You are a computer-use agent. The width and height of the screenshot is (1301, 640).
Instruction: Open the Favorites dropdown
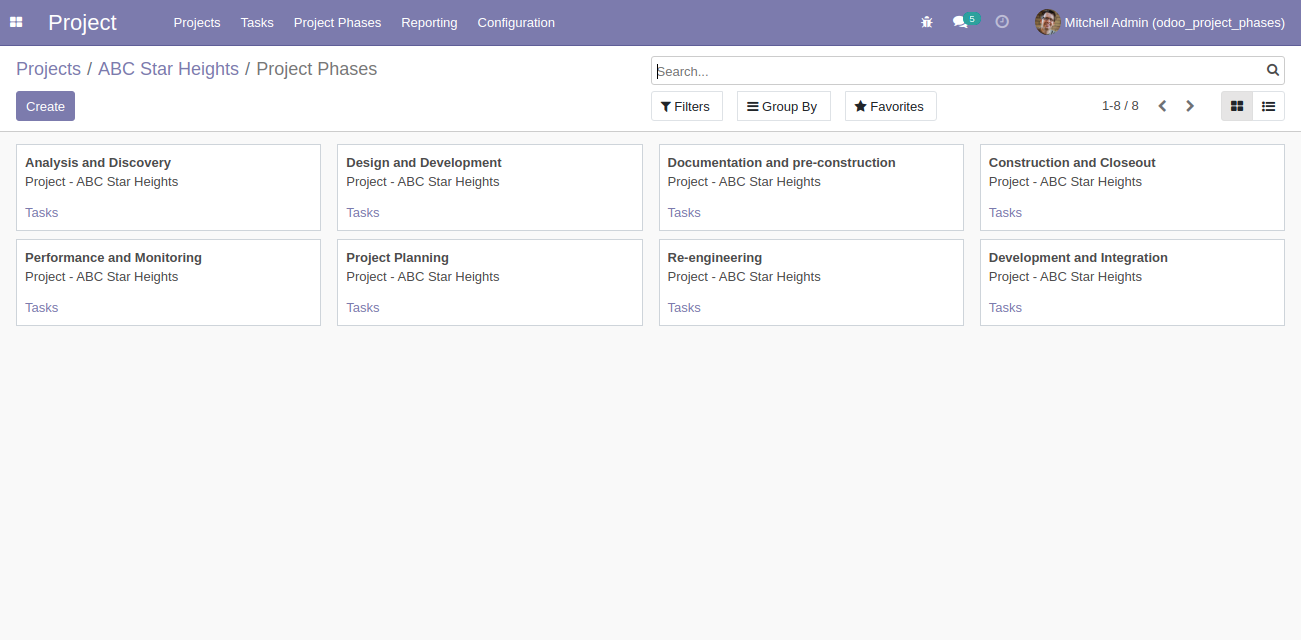[890, 106]
